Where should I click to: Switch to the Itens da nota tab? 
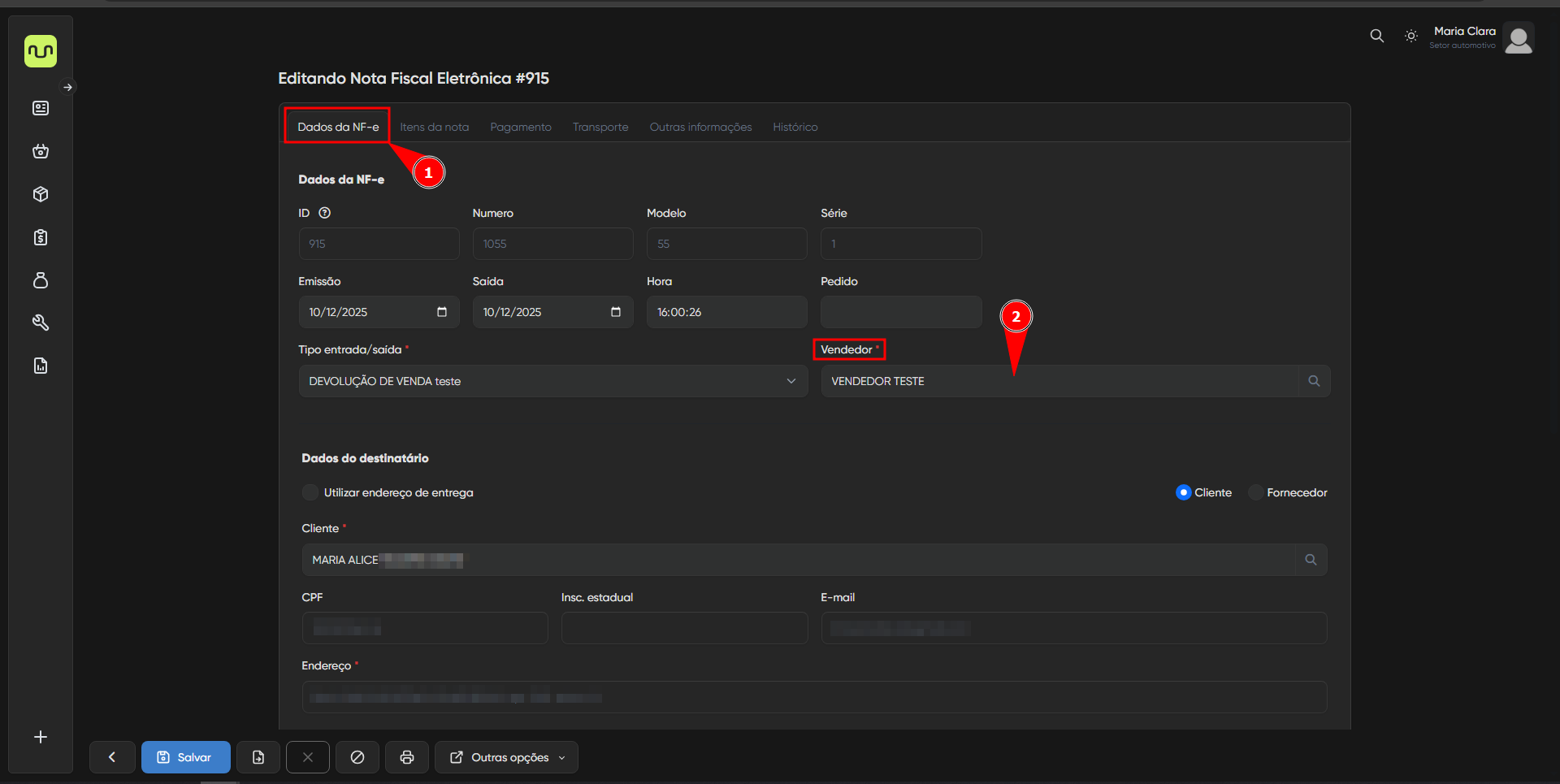coord(434,127)
